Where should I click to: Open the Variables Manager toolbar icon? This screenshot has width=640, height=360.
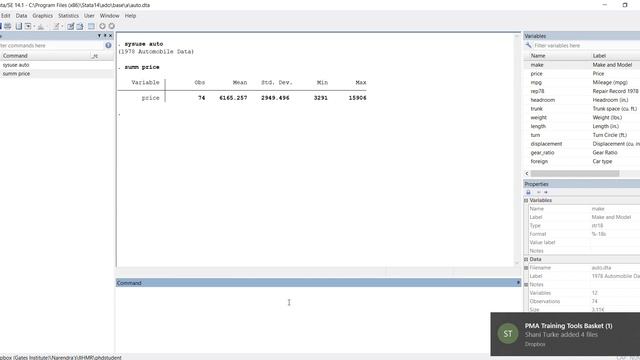pos(91,26)
